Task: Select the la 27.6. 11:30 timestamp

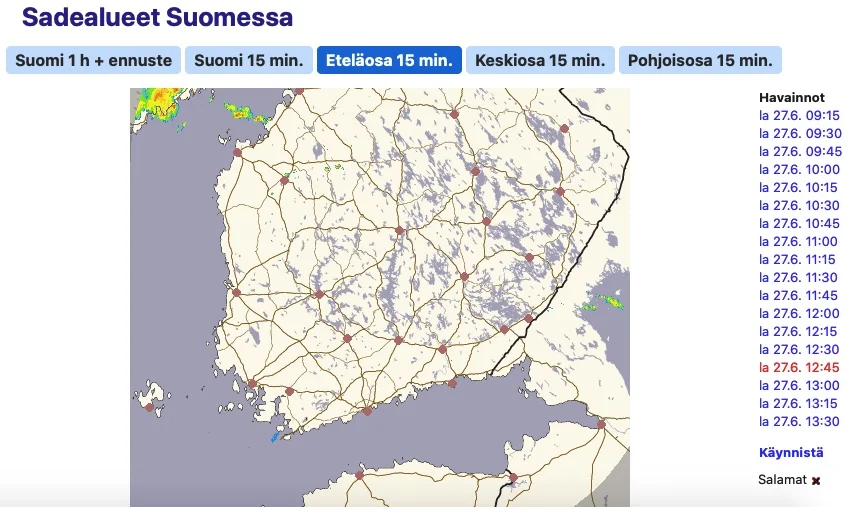Action: [799, 278]
